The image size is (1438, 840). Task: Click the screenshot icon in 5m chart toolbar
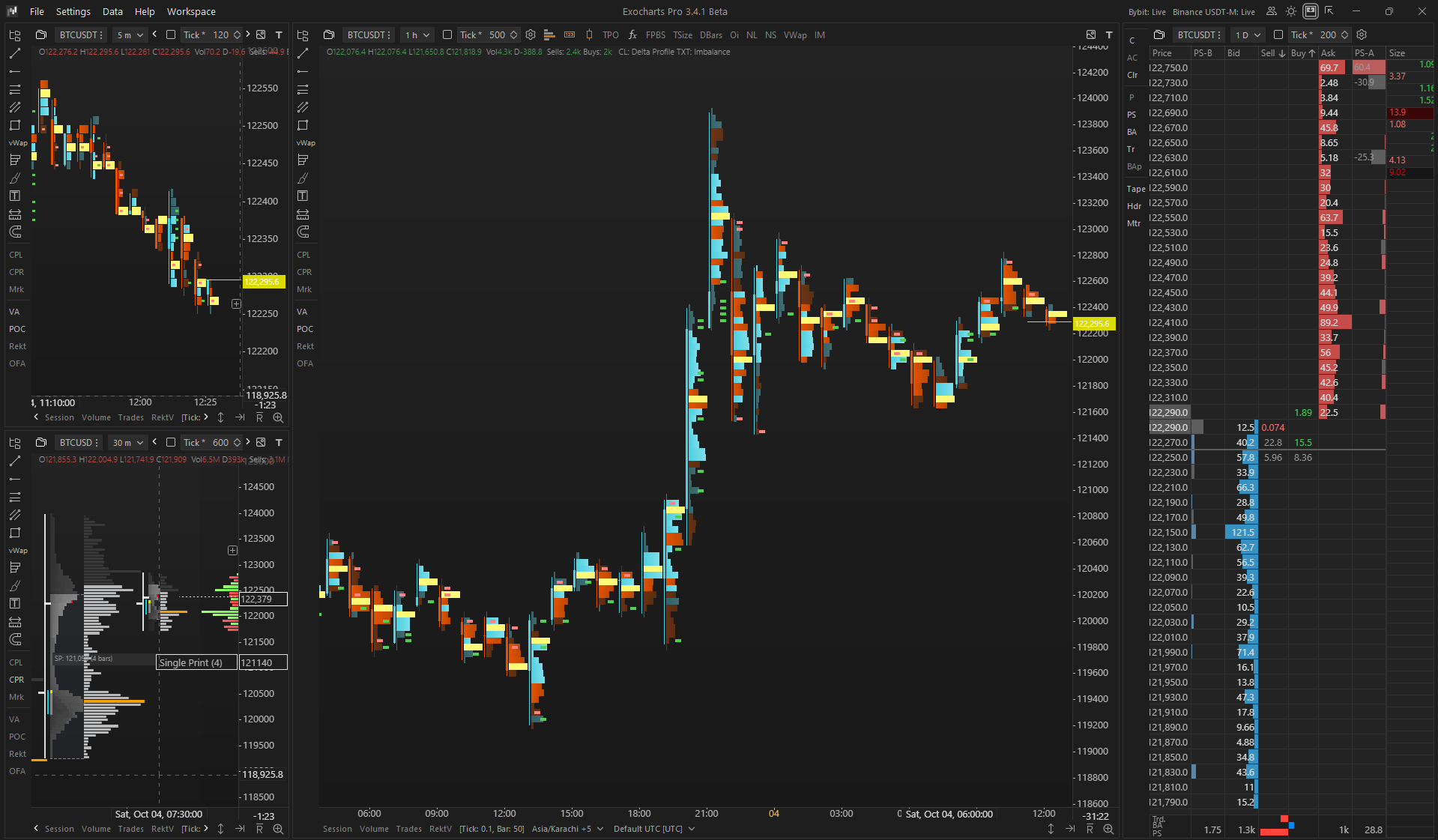261,34
